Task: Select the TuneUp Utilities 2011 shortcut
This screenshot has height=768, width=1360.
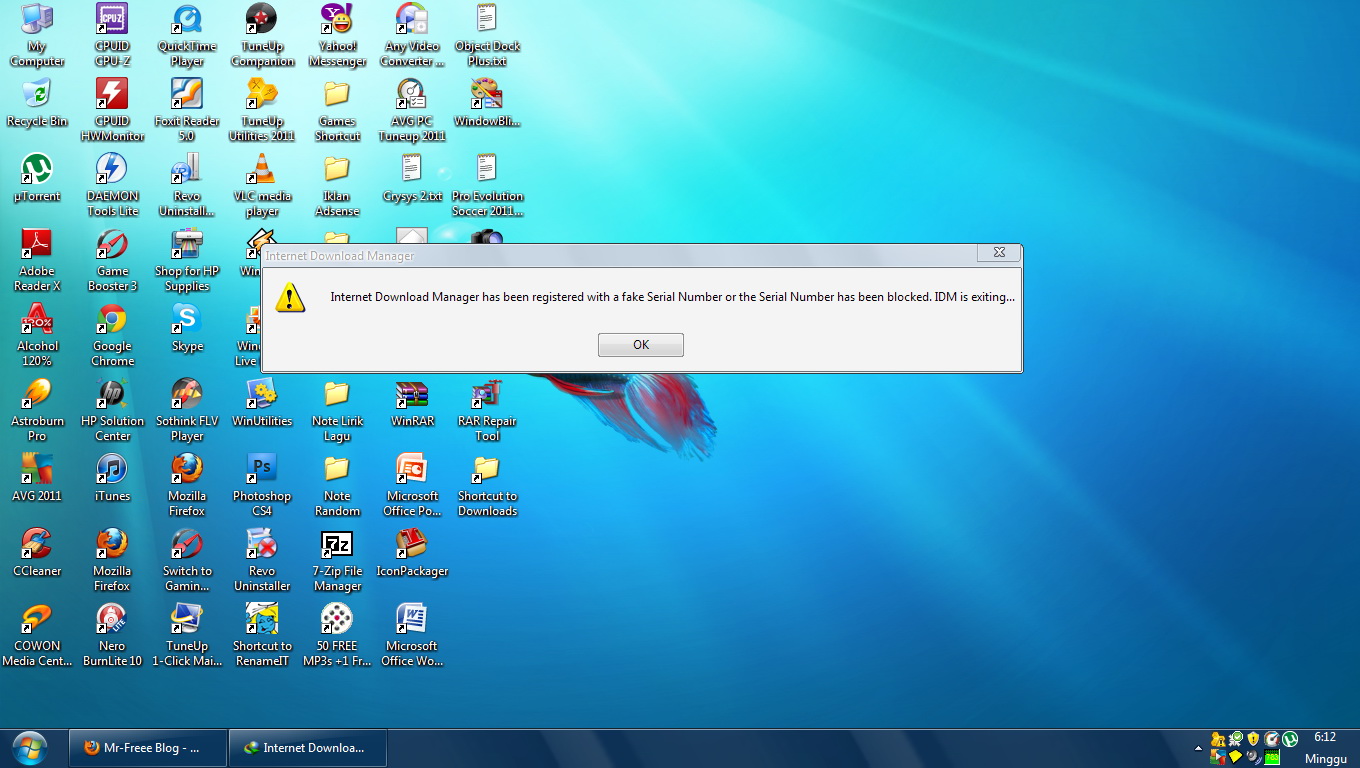Action: [262, 110]
